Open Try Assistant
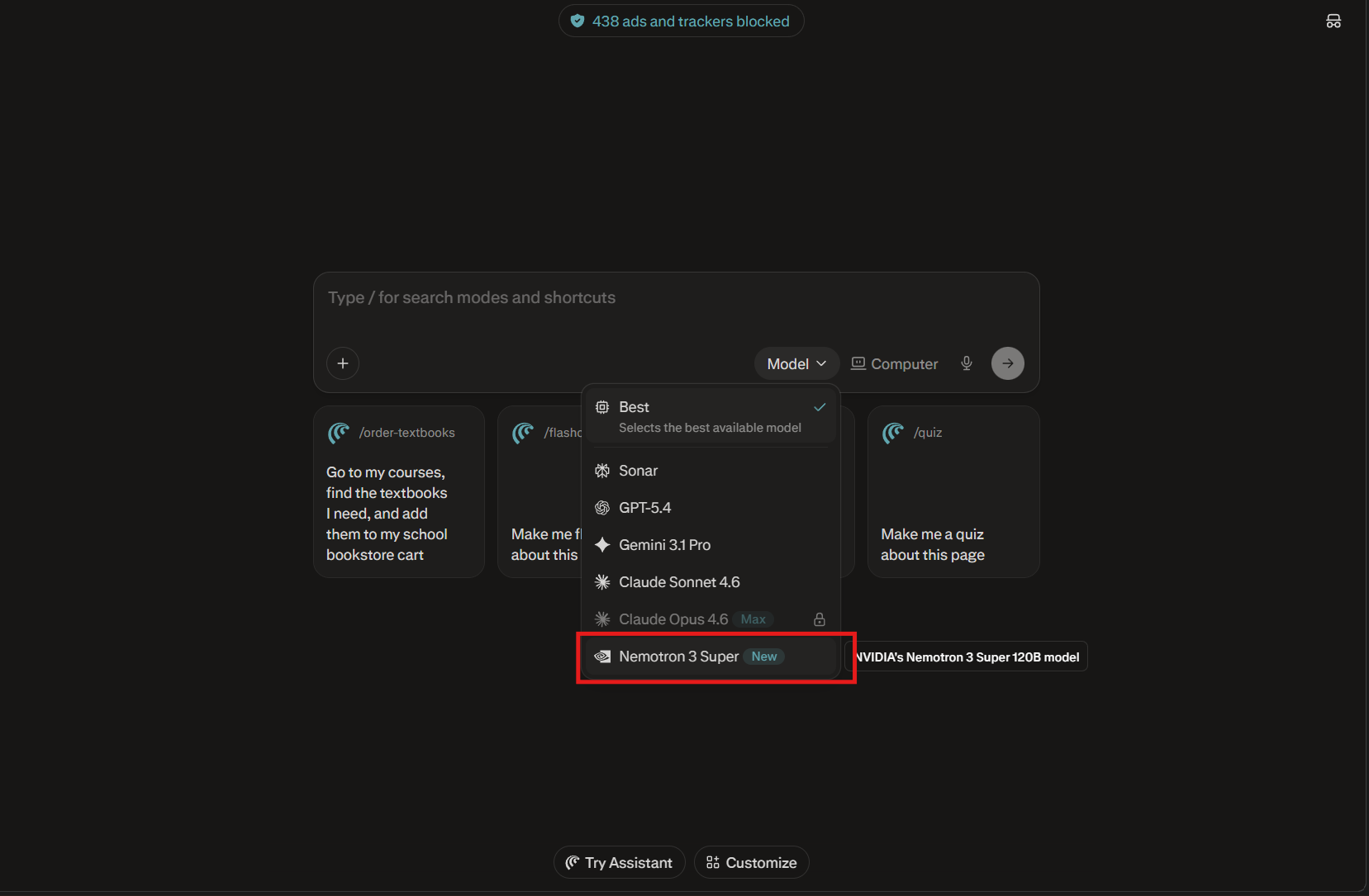This screenshot has width=1369, height=896. [x=619, y=862]
